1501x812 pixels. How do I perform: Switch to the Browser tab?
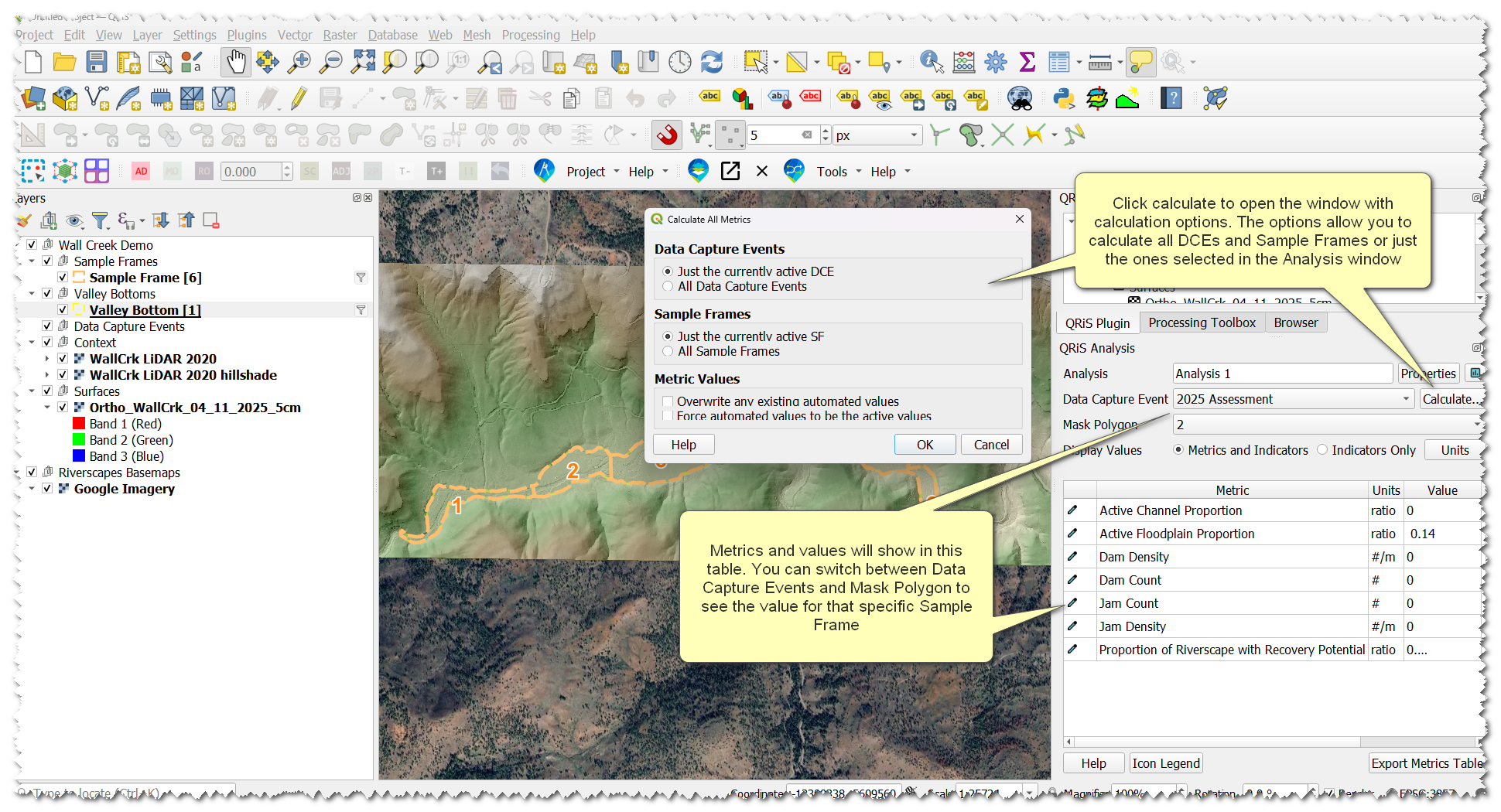tap(1296, 322)
